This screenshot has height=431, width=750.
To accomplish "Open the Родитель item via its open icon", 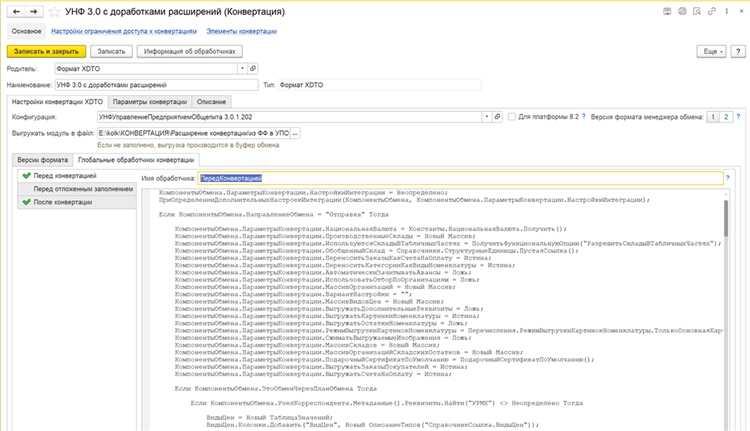I will (253, 68).
